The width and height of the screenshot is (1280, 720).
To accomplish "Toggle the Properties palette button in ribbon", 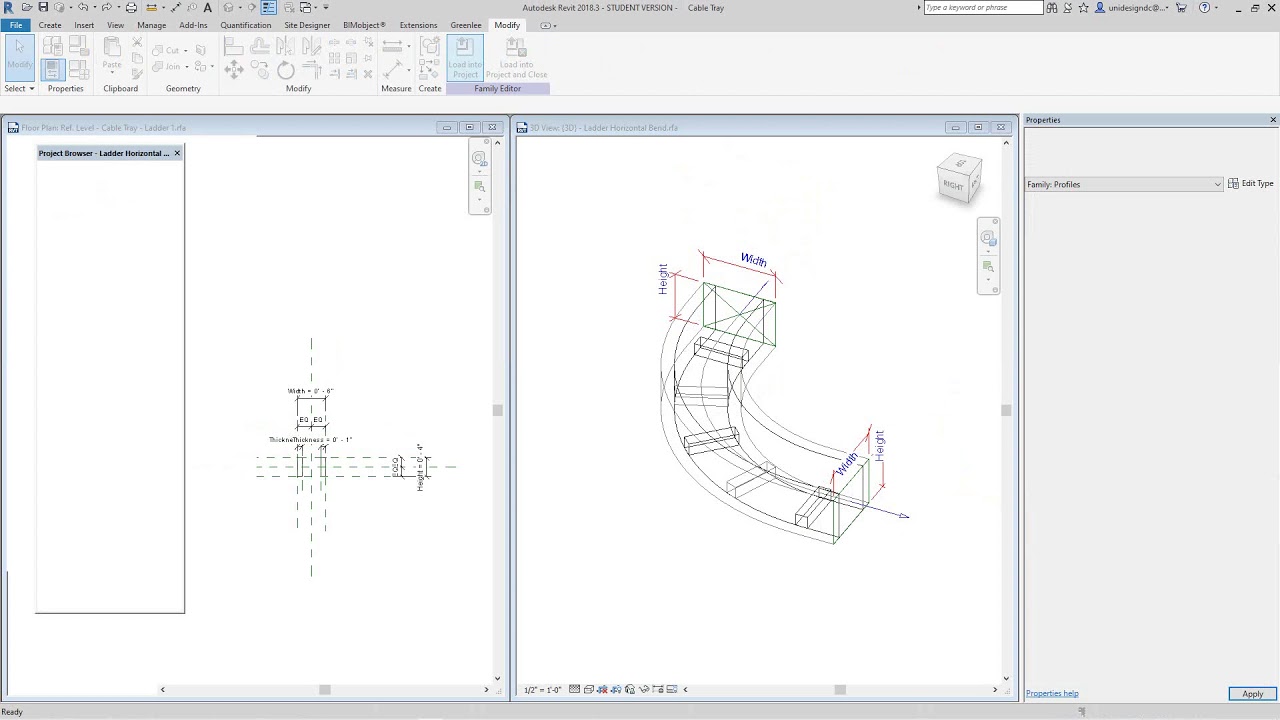I will point(53,70).
